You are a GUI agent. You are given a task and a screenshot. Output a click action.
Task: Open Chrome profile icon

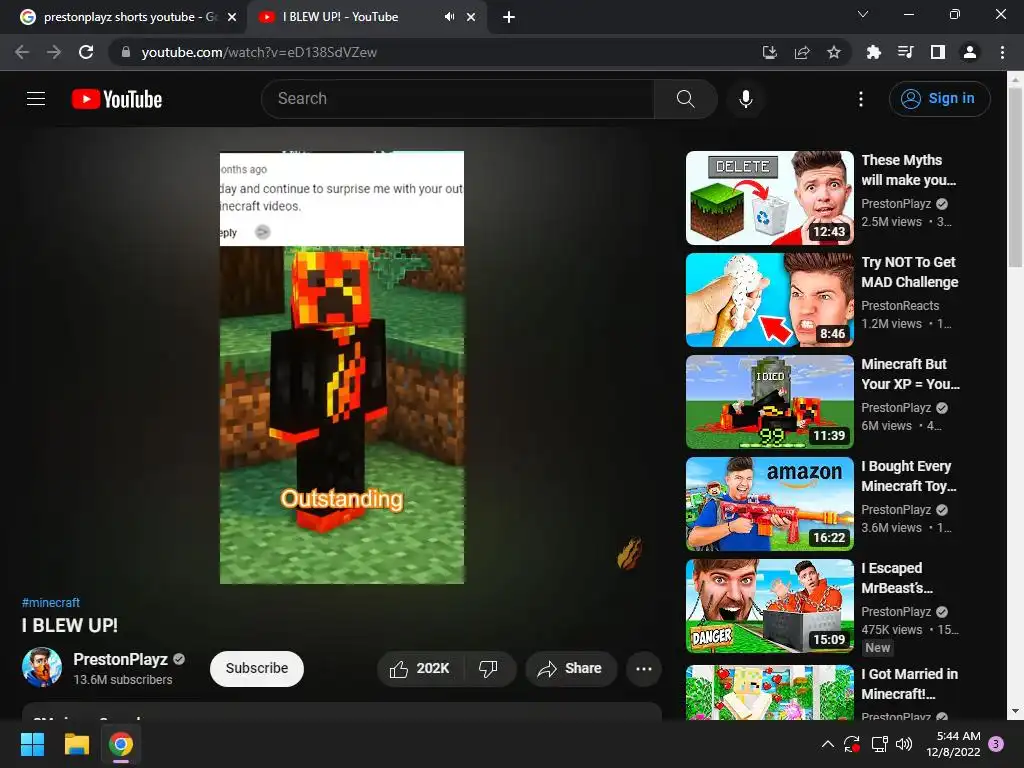(x=970, y=52)
